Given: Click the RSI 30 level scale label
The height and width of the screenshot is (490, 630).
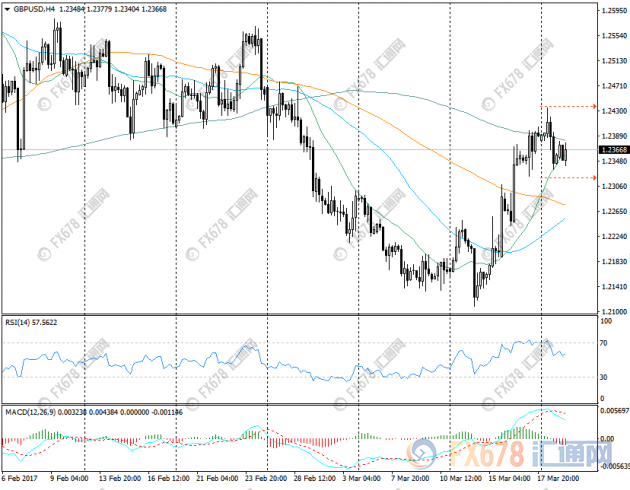Looking at the screenshot, I should (602, 378).
